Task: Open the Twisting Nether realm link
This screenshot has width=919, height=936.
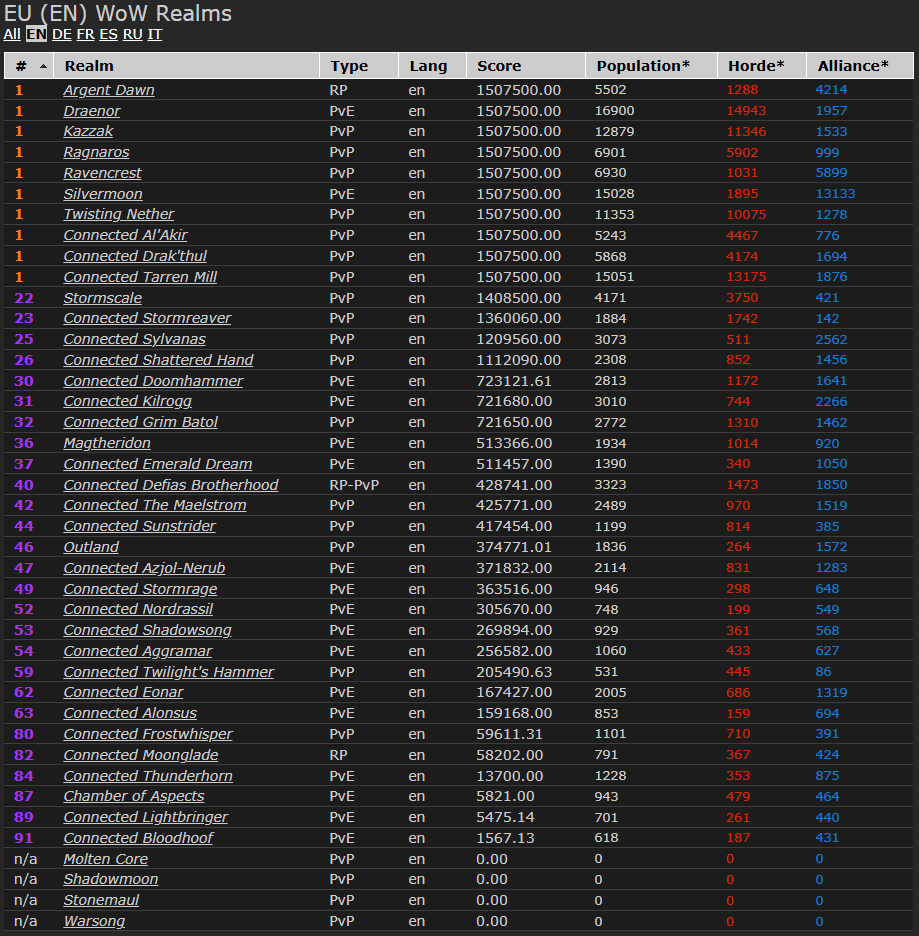Action: [x=119, y=214]
